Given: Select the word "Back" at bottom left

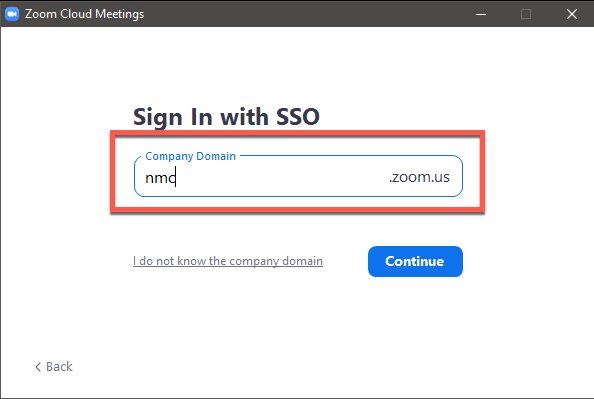Looking at the screenshot, I should [59, 367].
